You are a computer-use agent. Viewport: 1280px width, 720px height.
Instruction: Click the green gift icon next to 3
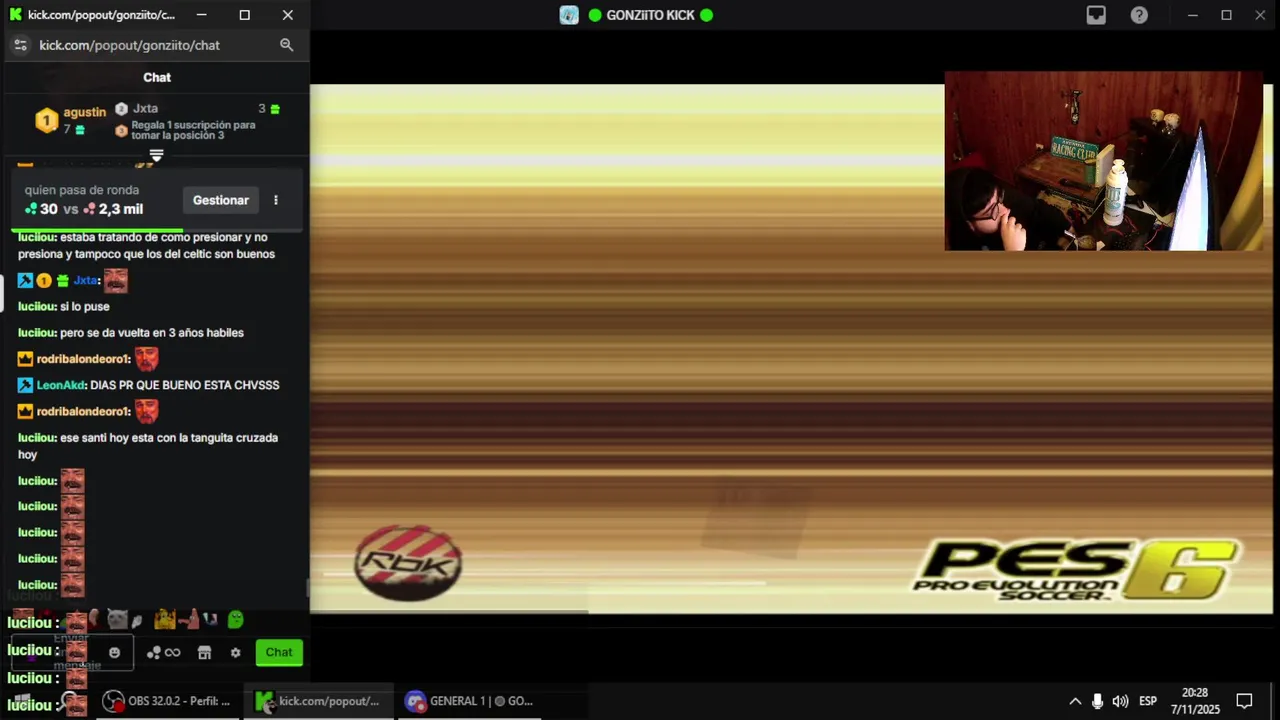pyautogui.click(x=275, y=109)
